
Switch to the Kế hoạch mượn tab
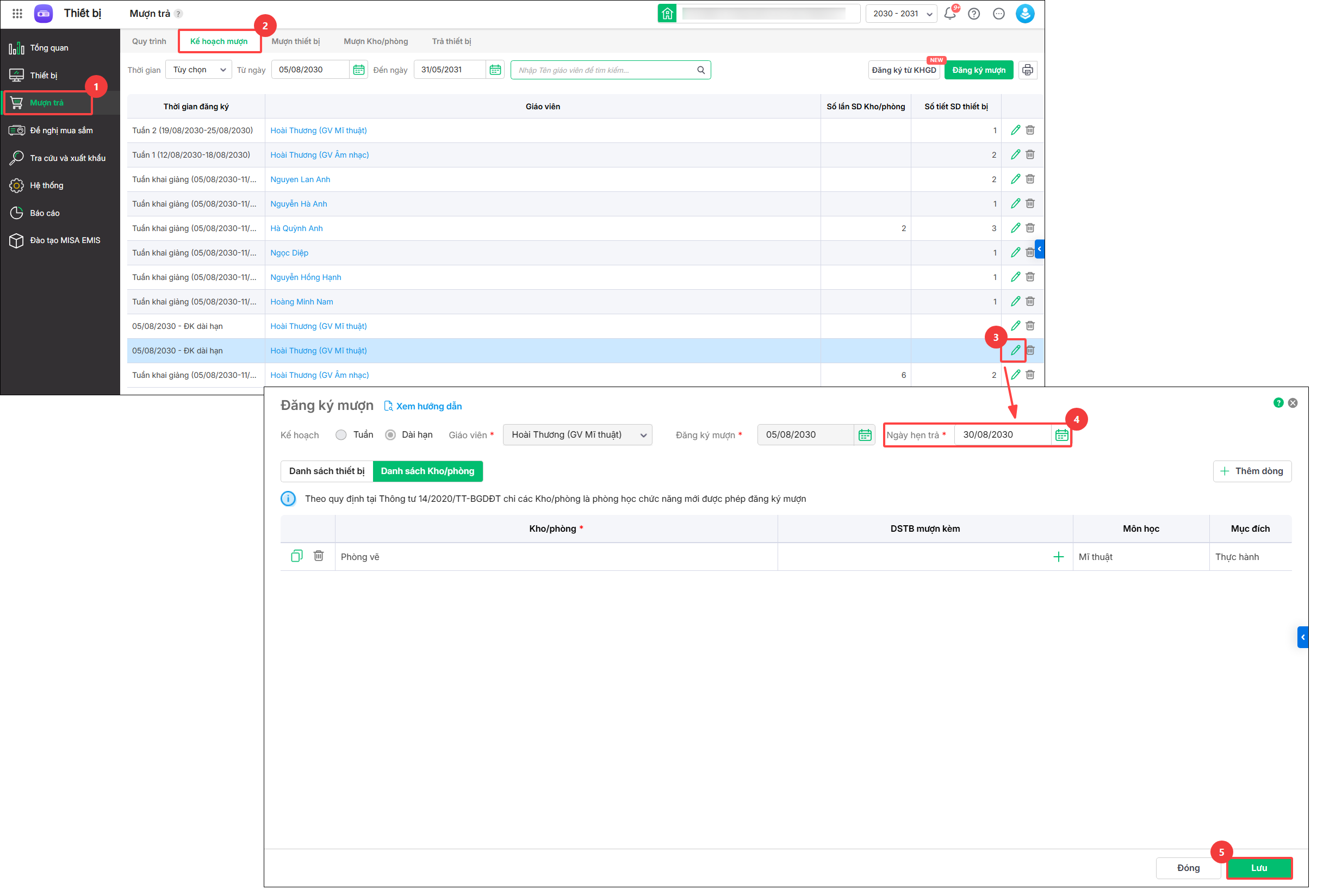point(219,41)
